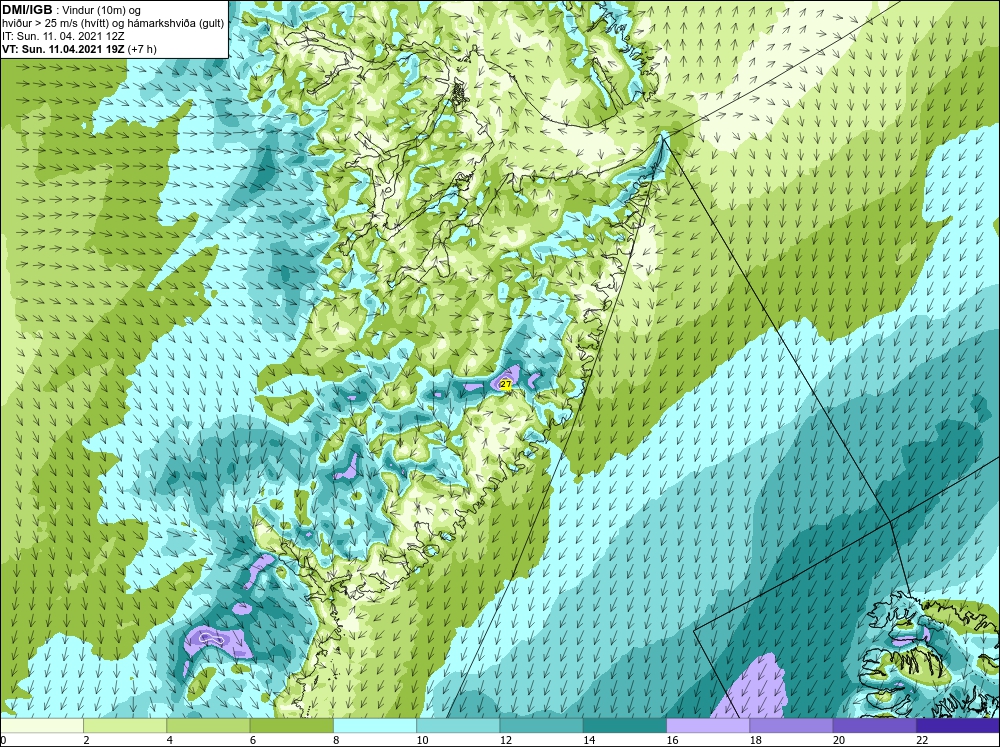Click the 'hviður > 25 m/s (hvítt)' description line
Image resolution: width=1000 pixels, height=747 pixels.
[x=113, y=23]
